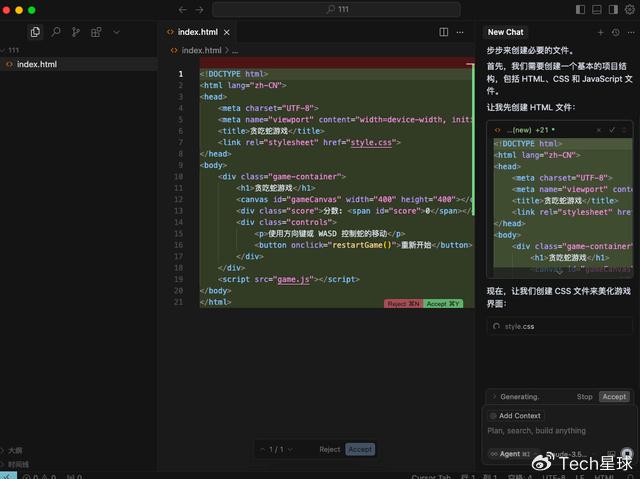Screen dimensions: 640x479
Task: Click index.html in the breadcrumb
Action: 201,50
